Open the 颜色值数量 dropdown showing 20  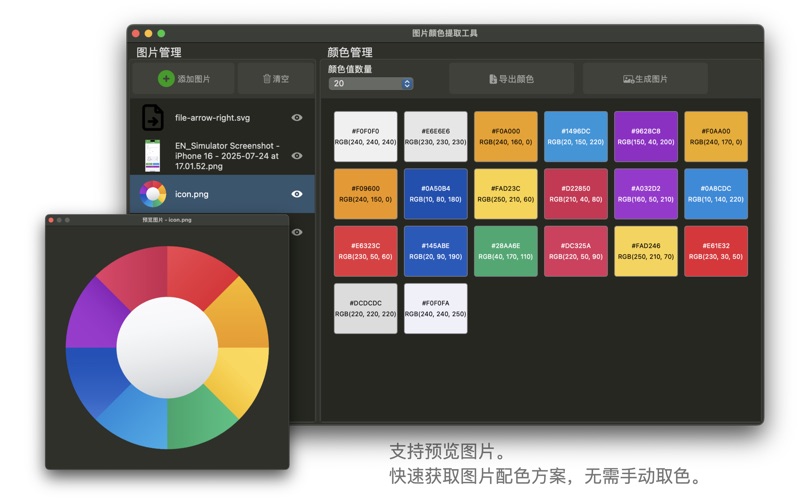point(370,84)
